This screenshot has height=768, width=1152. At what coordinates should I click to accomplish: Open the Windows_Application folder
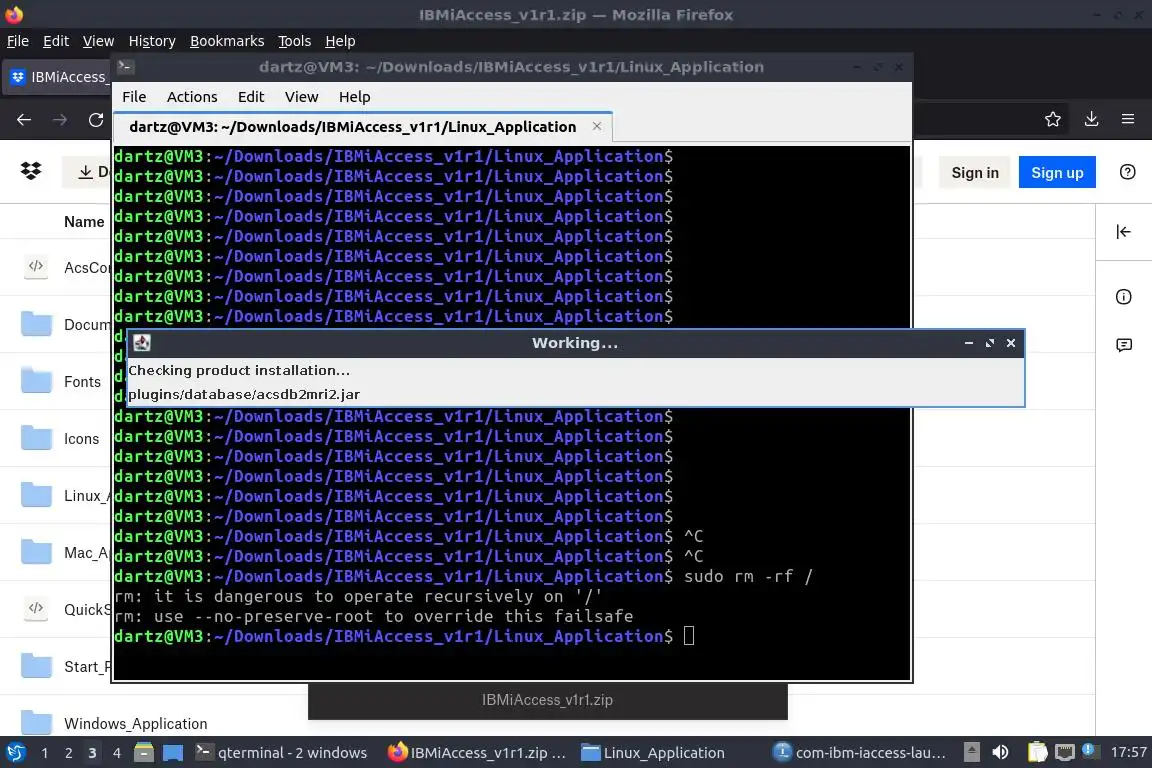[x=135, y=723]
